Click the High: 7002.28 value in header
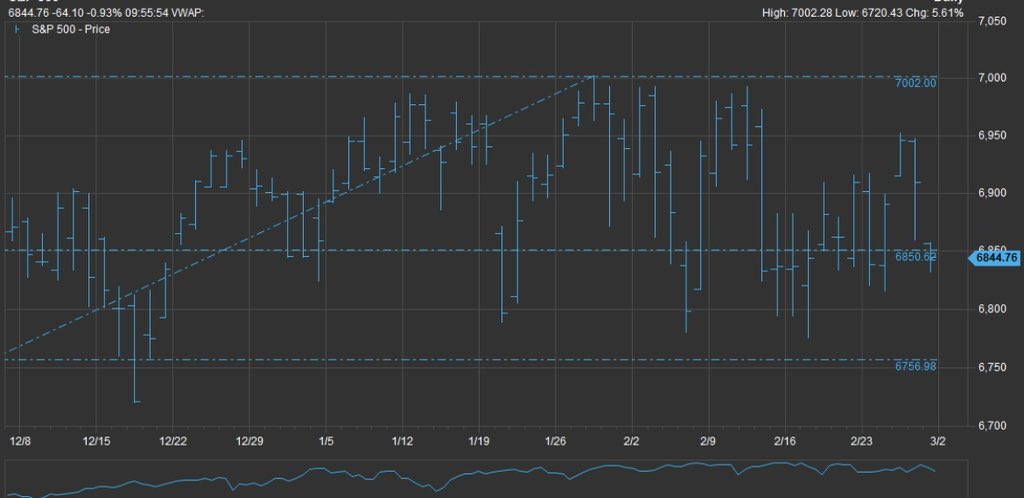Screen dimensions: 1024x498 point(797,12)
